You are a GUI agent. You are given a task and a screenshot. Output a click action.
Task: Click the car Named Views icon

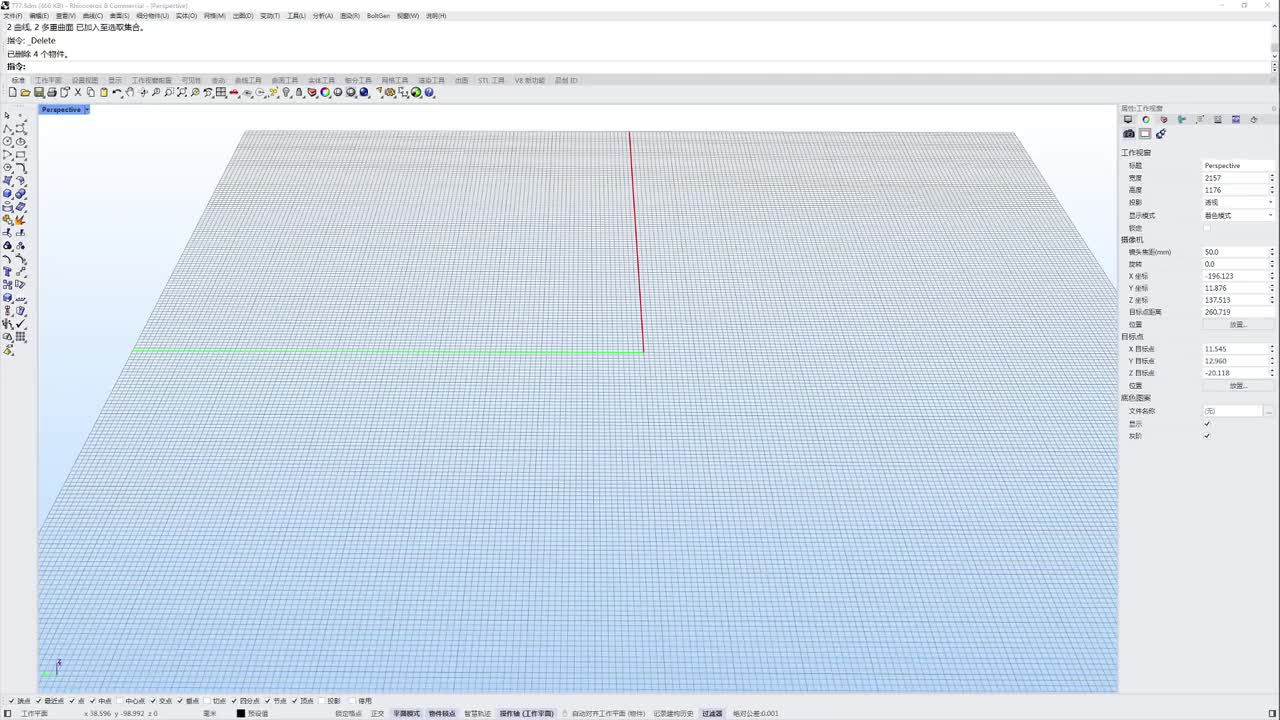click(234, 92)
